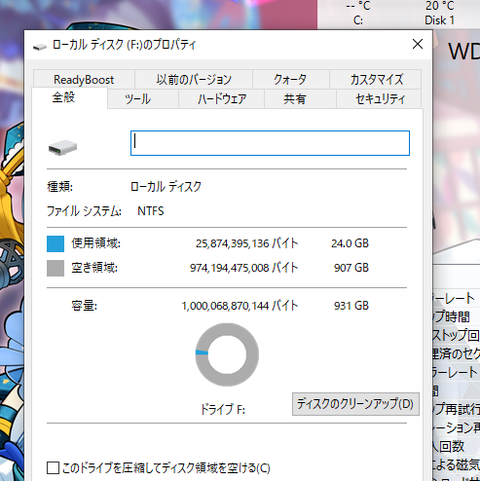Close the ローカル ディスク (F:) properties dialog
The image size is (480, 481).
[x=417, y=44]
